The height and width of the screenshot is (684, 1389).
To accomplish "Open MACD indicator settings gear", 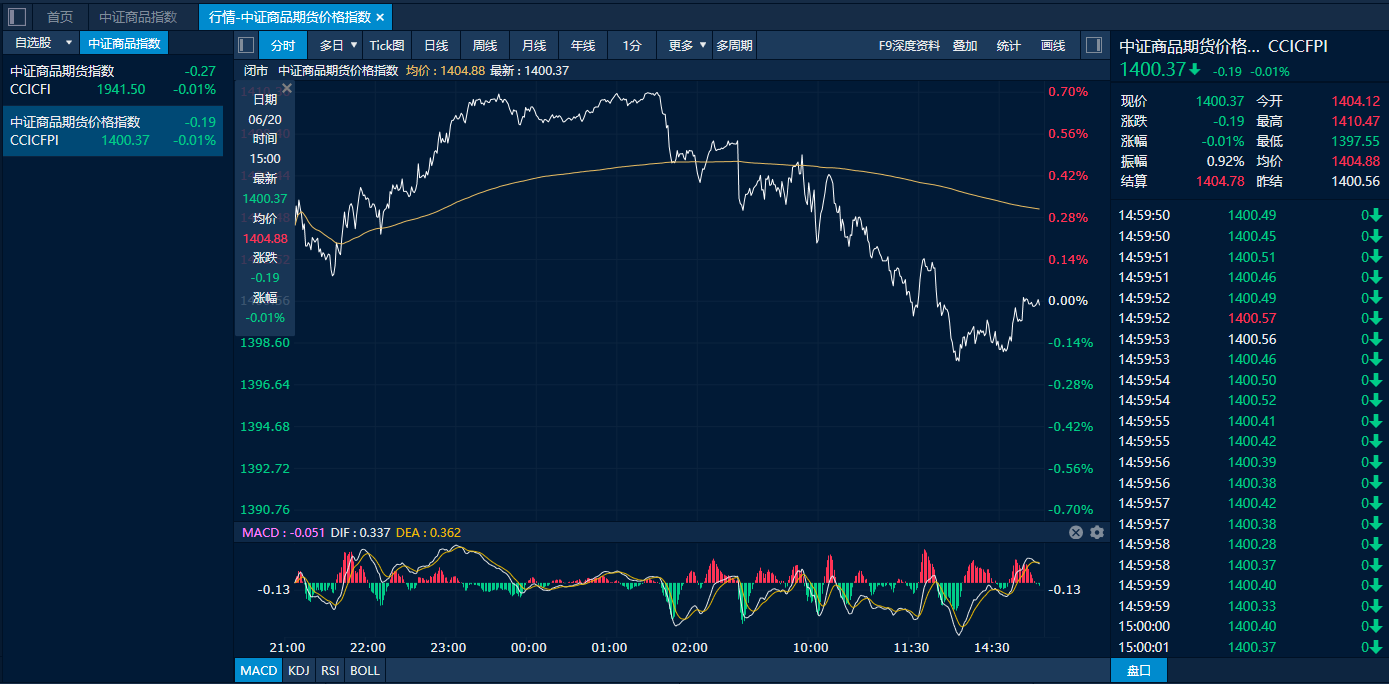I will click(x=1097, y=533).
